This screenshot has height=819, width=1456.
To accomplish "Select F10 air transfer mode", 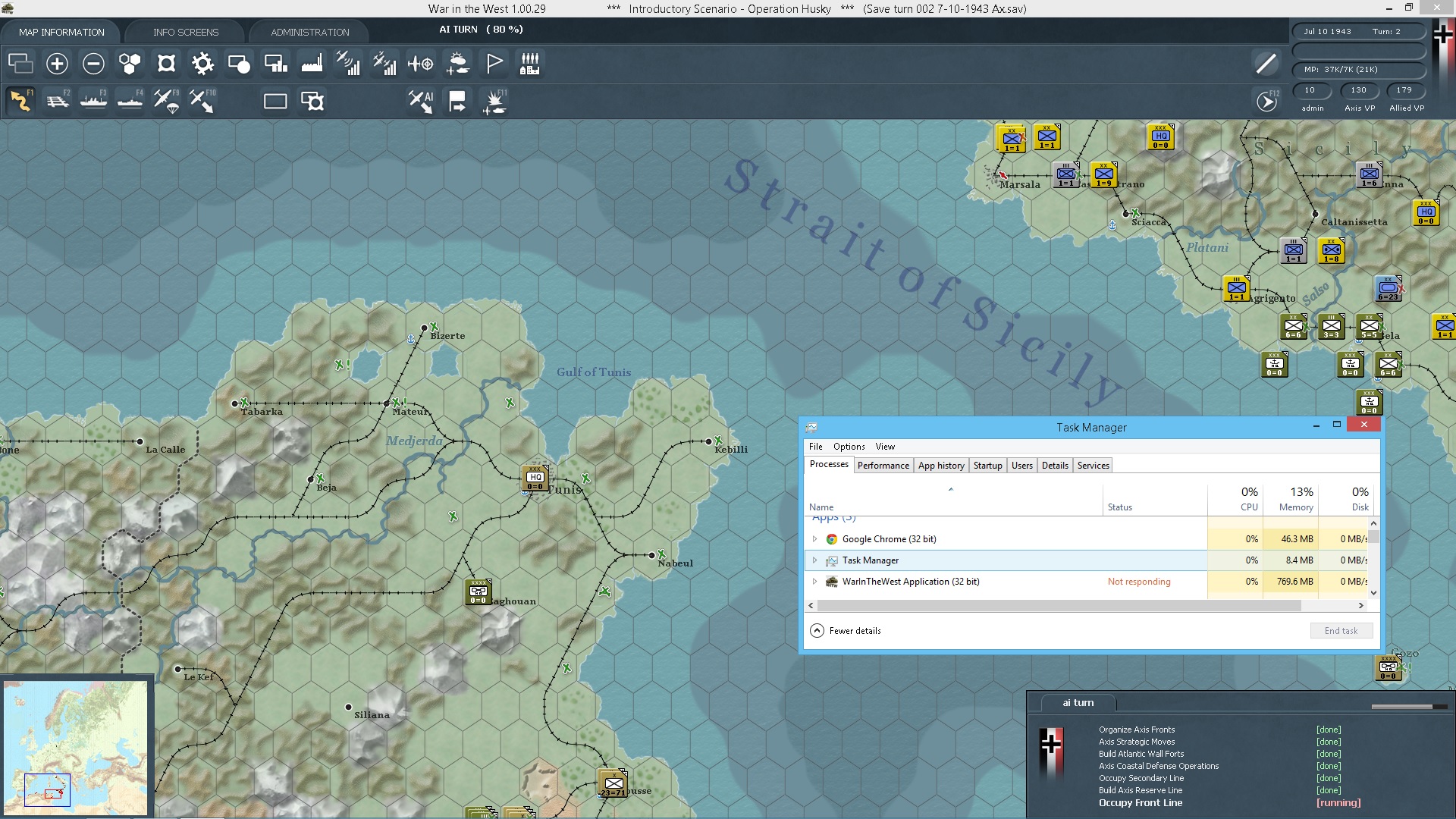I will coord(202,101).
